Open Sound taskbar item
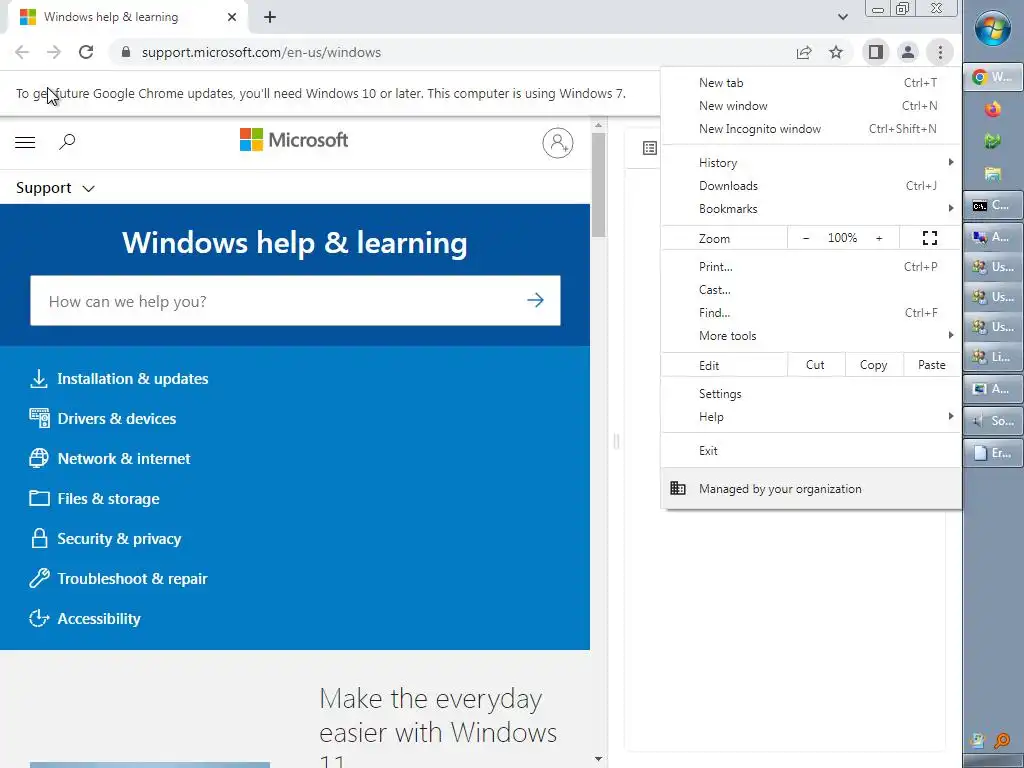The image size is (1024, 768). click(x=993, y=421)
